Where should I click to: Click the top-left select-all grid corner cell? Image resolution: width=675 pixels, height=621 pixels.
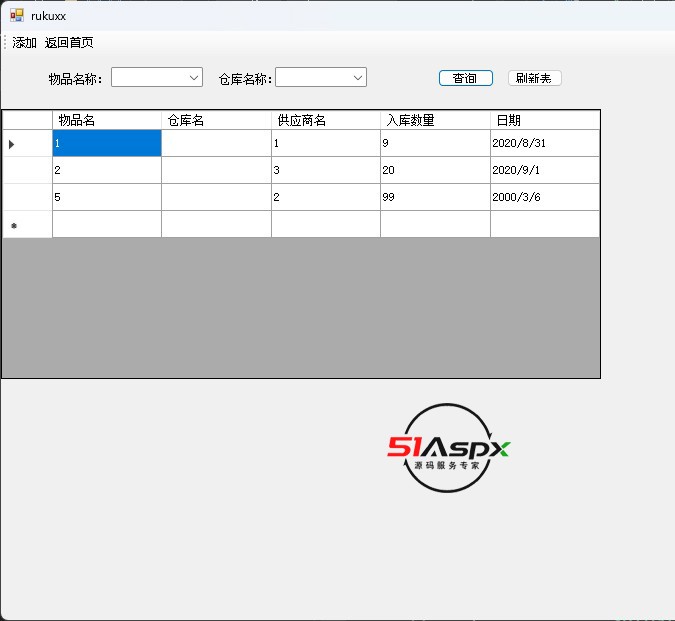pos(28,120)
